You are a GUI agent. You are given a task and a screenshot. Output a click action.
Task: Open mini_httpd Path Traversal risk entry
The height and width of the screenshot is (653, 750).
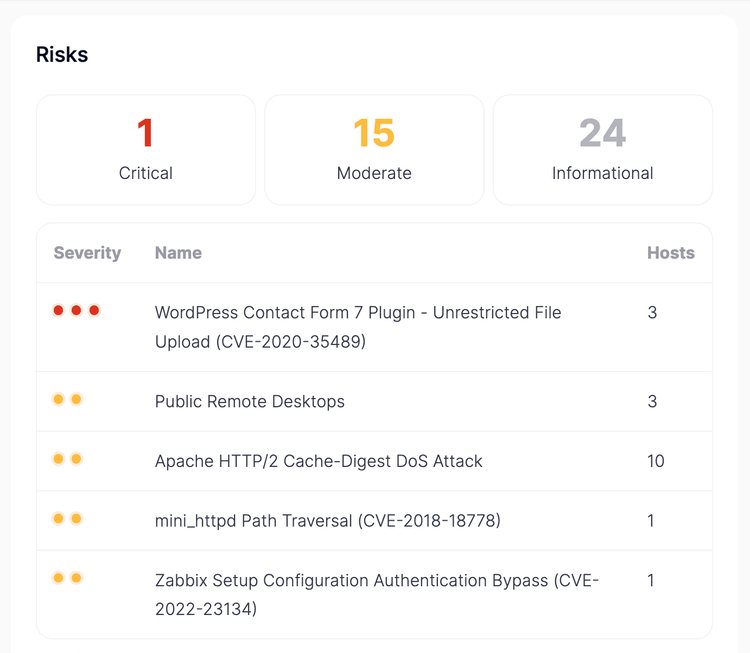click(328, 521)
